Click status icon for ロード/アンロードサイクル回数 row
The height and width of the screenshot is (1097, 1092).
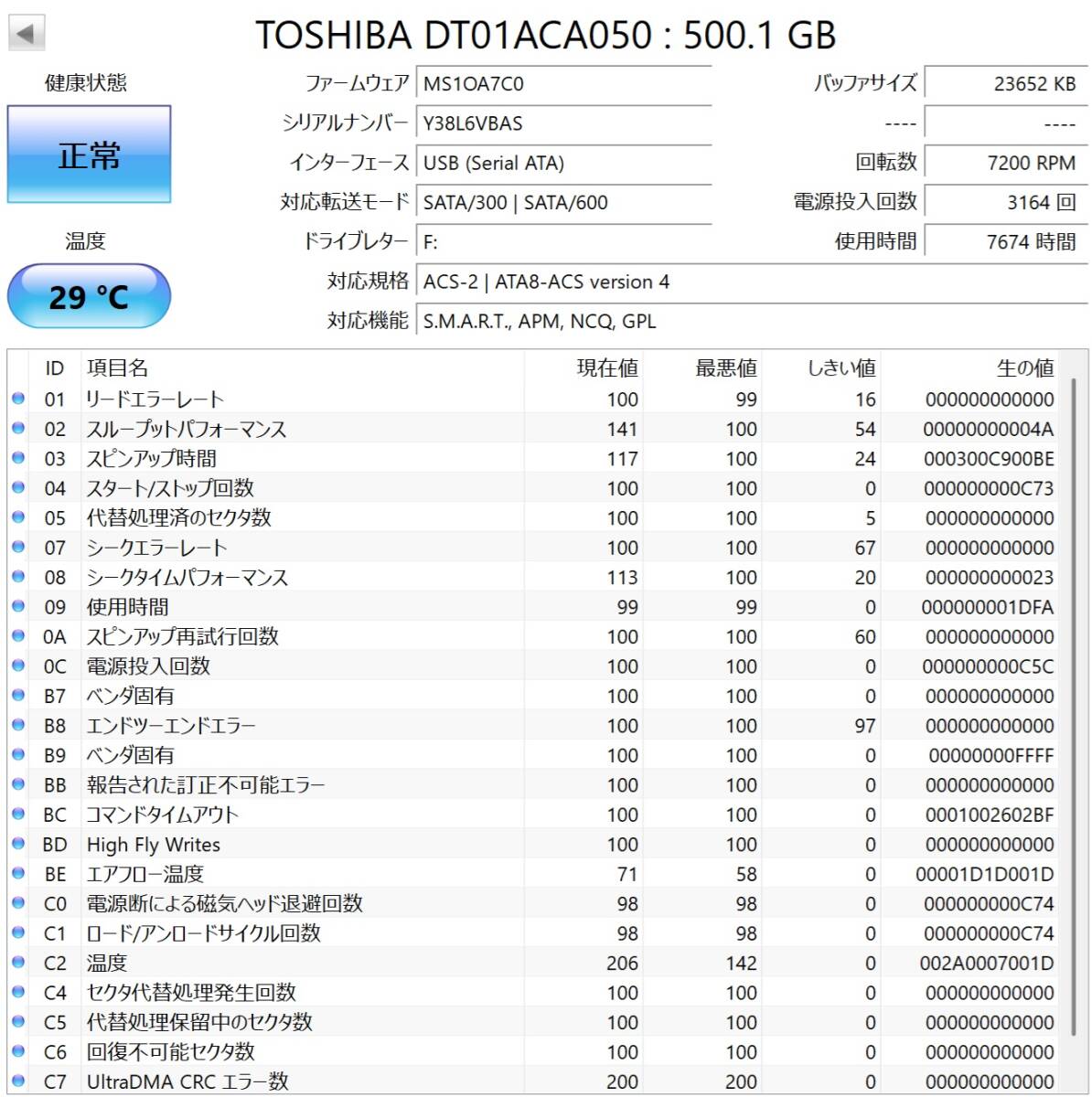tap(17, 932)
